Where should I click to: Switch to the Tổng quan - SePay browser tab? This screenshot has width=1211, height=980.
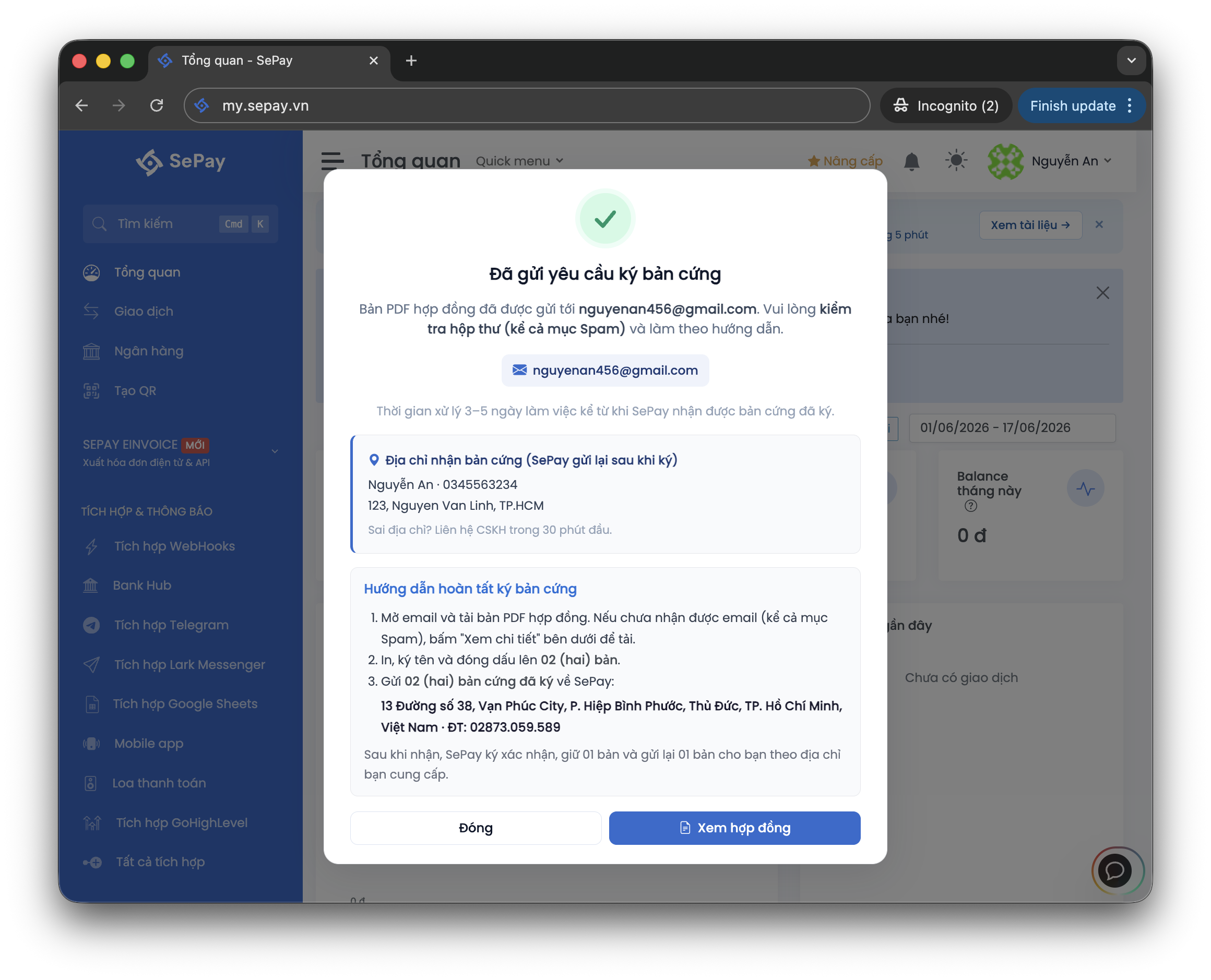click(269, 61)
